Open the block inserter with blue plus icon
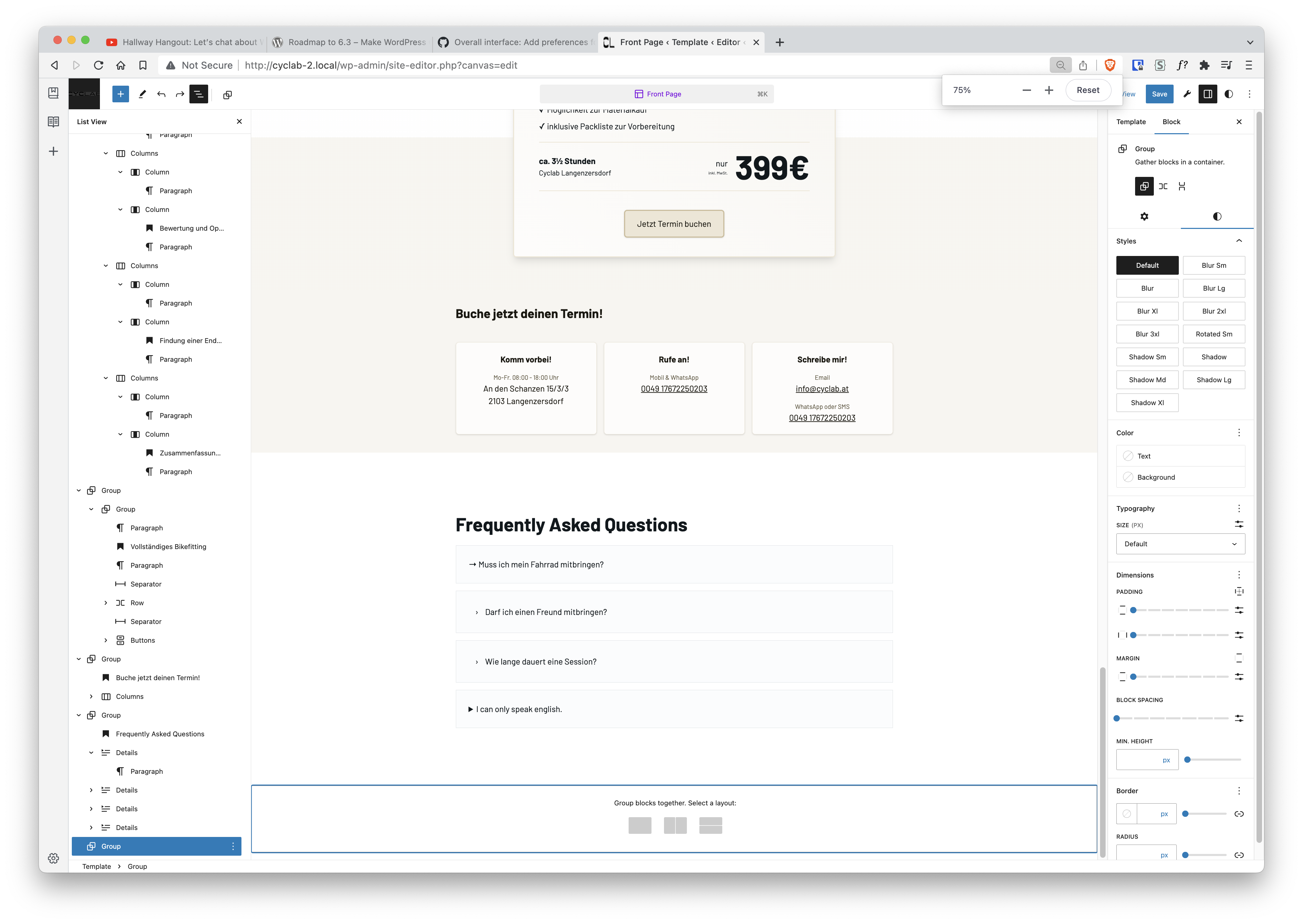The height and width of the screenshot is (924, 1303). click(x=120, y=94)
